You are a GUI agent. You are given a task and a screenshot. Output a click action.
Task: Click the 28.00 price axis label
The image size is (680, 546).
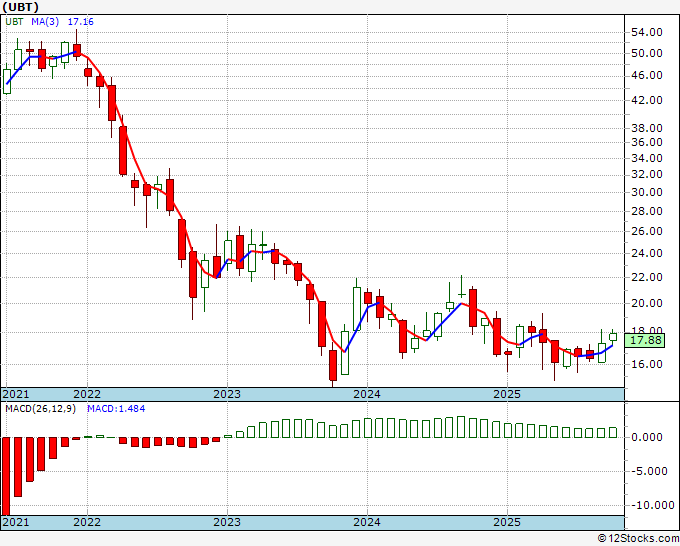pos(646,211)
